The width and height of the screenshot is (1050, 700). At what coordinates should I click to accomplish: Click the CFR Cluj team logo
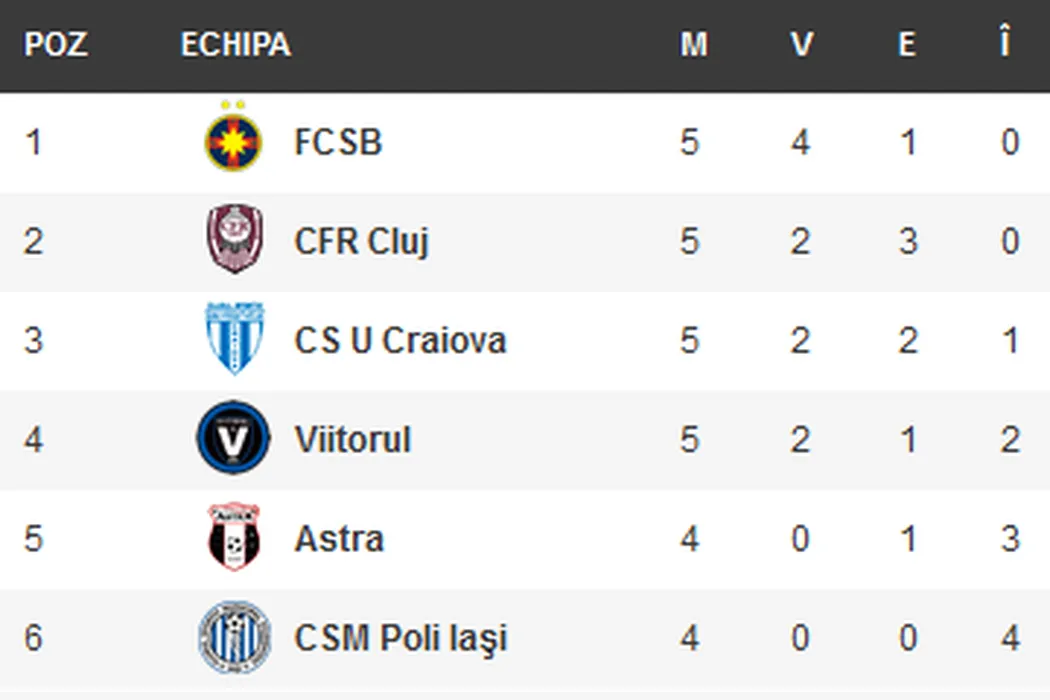[233, 240]
